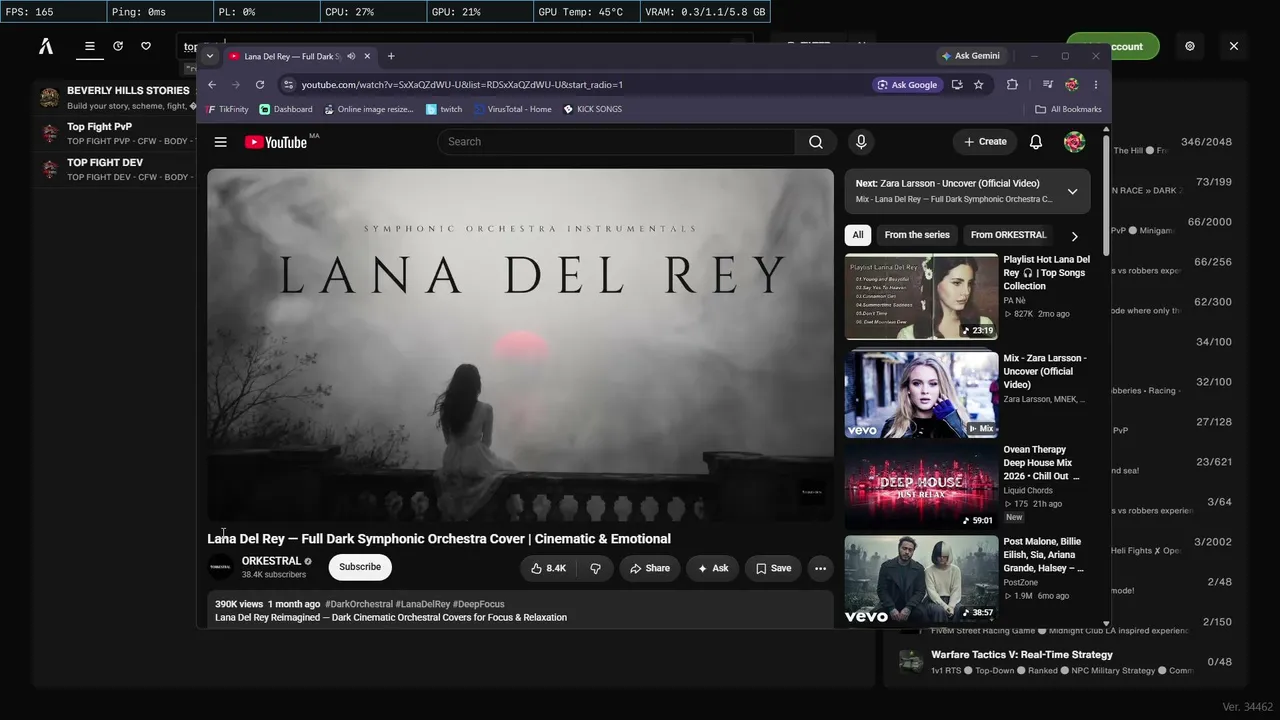Open the history clock icon in the launcher
Viewport: 1280px width, 720px height.
click(118, 46)
